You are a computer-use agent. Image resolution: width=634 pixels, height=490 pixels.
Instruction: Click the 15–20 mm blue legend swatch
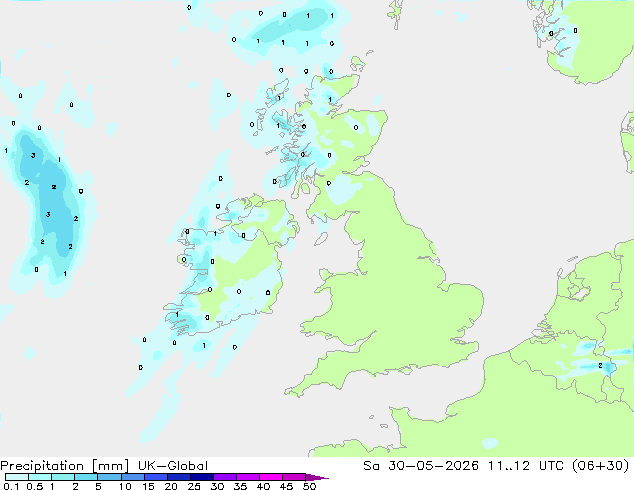(155, 477)
